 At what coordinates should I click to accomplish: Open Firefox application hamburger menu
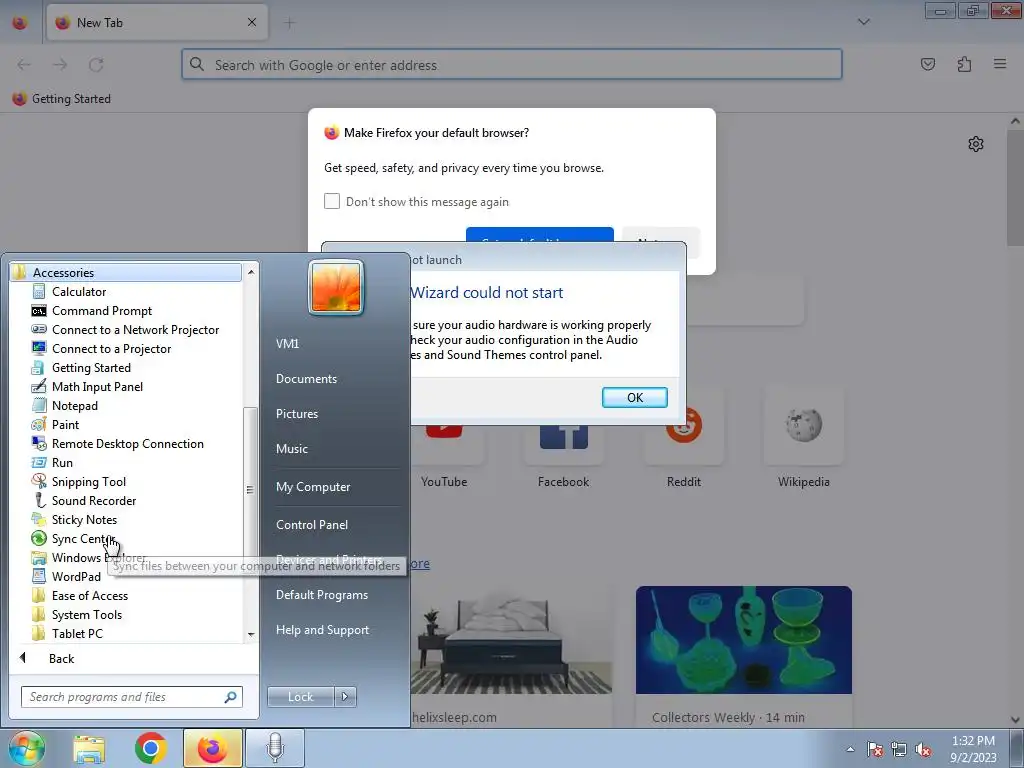coord(1000,64)
